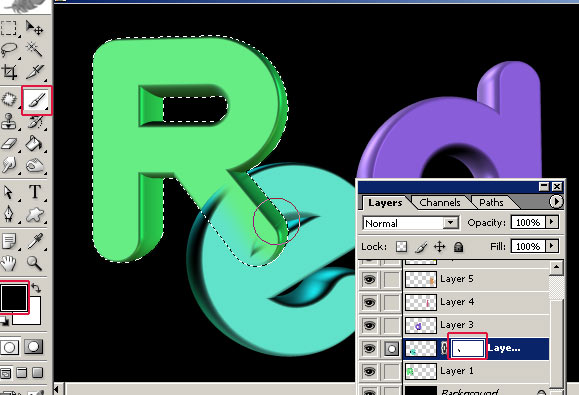Hide Layer 3 with its eye icon
579x395 pixels.
369,325
